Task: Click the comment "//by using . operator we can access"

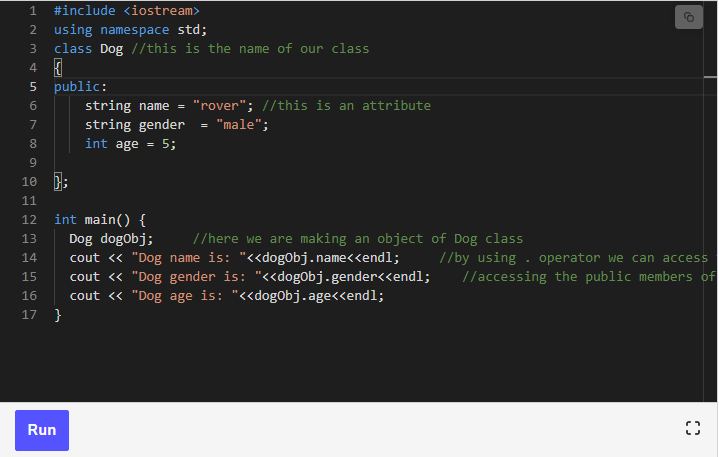Action: click(x=574, y=258)
